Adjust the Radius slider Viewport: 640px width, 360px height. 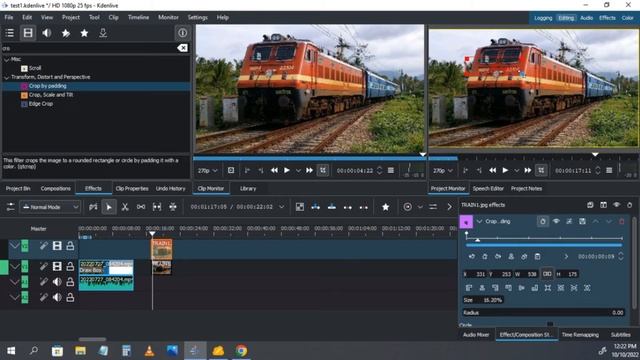544,313
